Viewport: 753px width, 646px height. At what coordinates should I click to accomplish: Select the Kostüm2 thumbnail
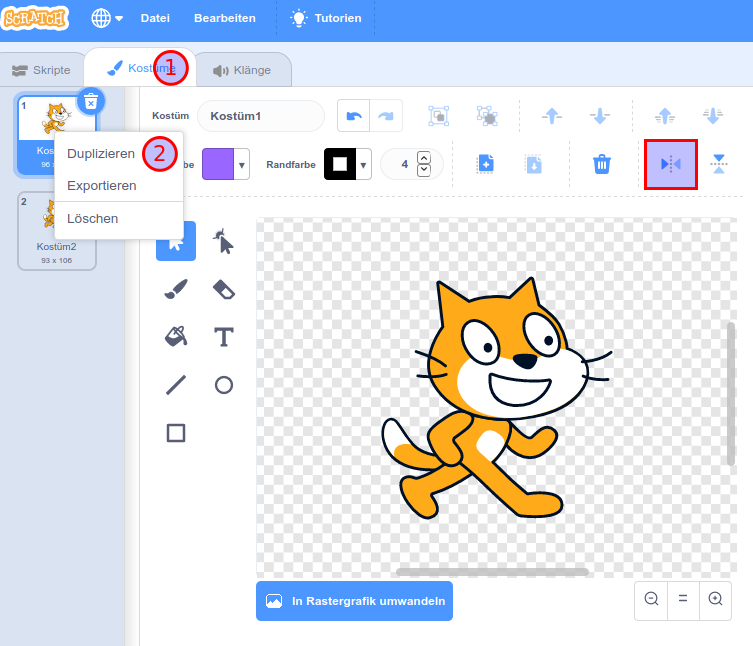[x=57, y=231]
